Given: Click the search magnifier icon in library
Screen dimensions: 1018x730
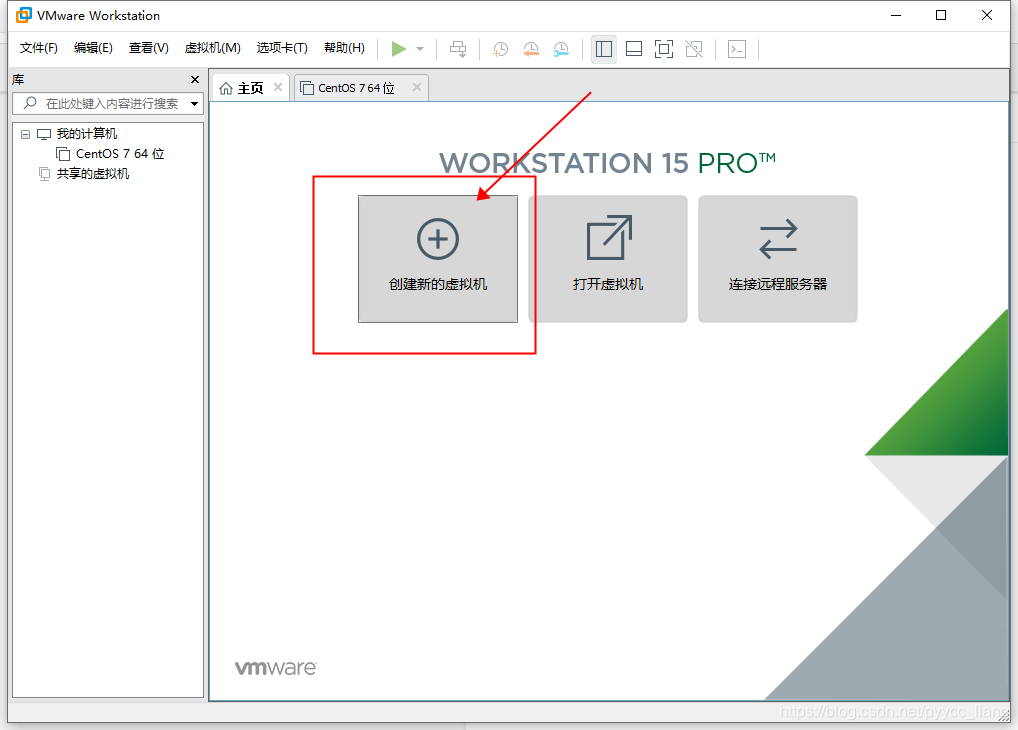Looking at the screenshot, I should [30, 103].
